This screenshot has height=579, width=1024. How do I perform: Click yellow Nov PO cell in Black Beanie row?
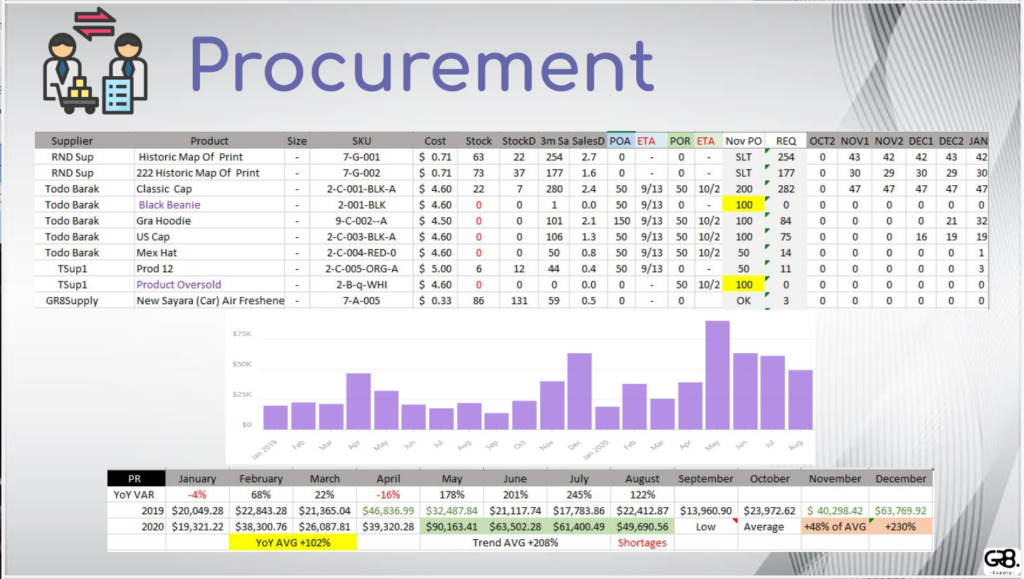point(743,204)
